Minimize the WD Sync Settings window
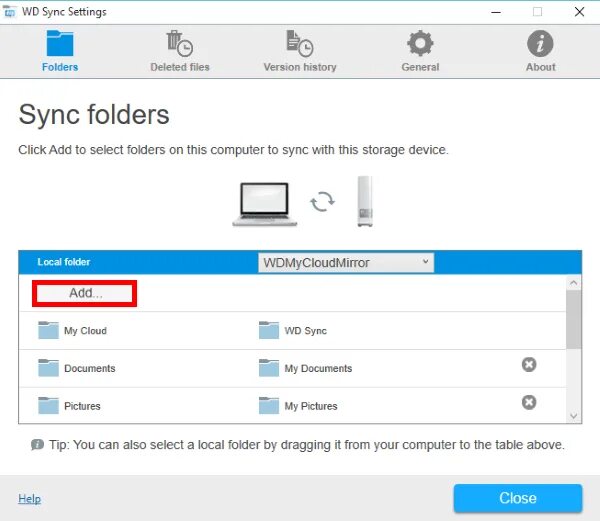The image size is (600, 521). pos(496,12)
